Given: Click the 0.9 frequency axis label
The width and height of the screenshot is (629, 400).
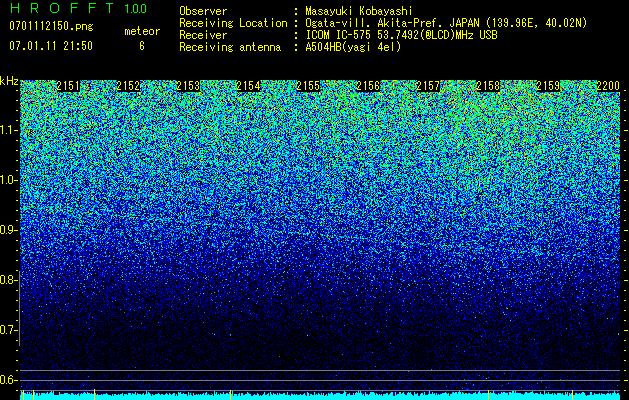Looking at the screenshot, I should tap(9, 230).
